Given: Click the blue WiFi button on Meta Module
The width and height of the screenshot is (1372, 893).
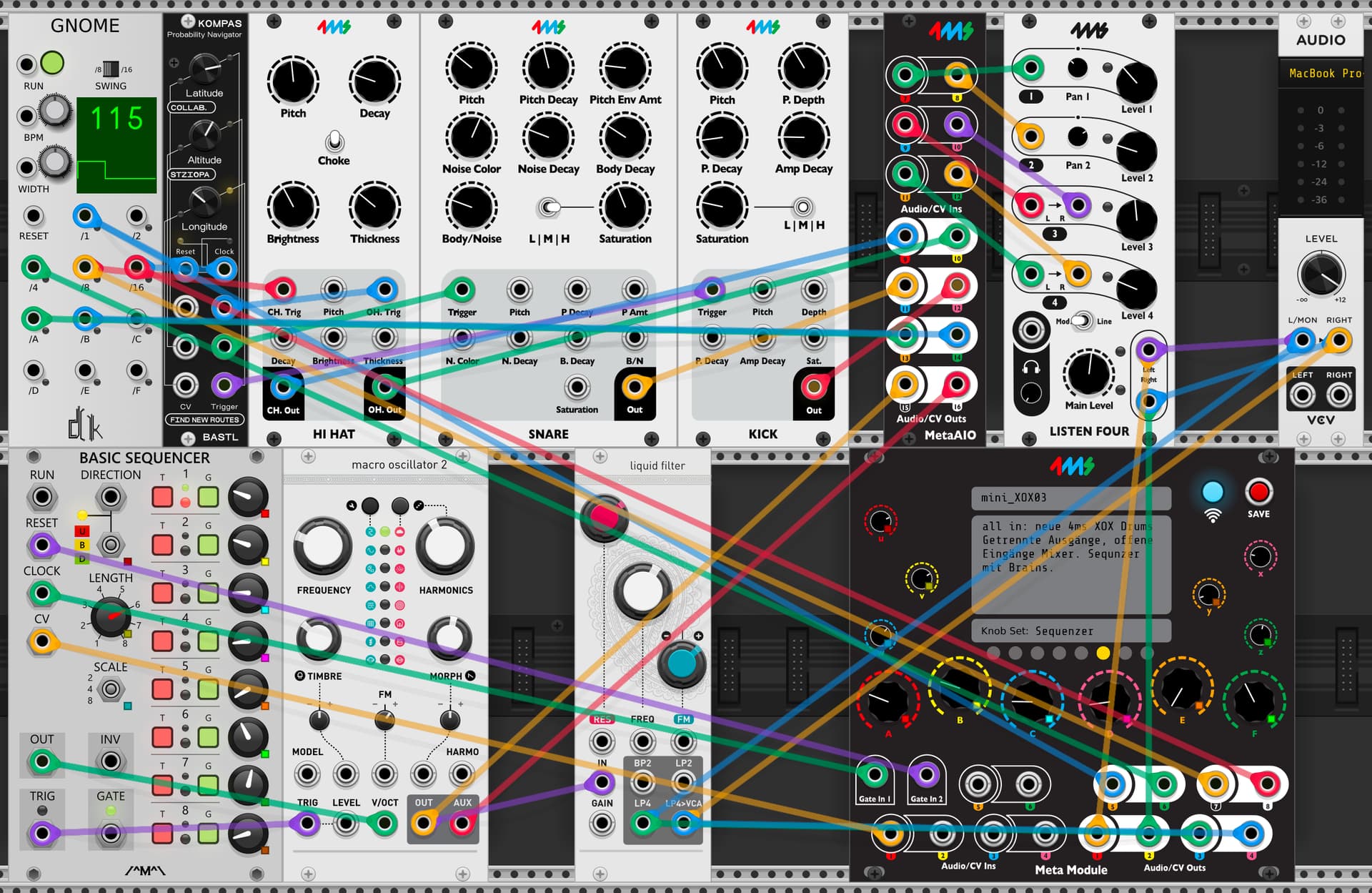Looking at the screenshot, I should pos(1213,492).
